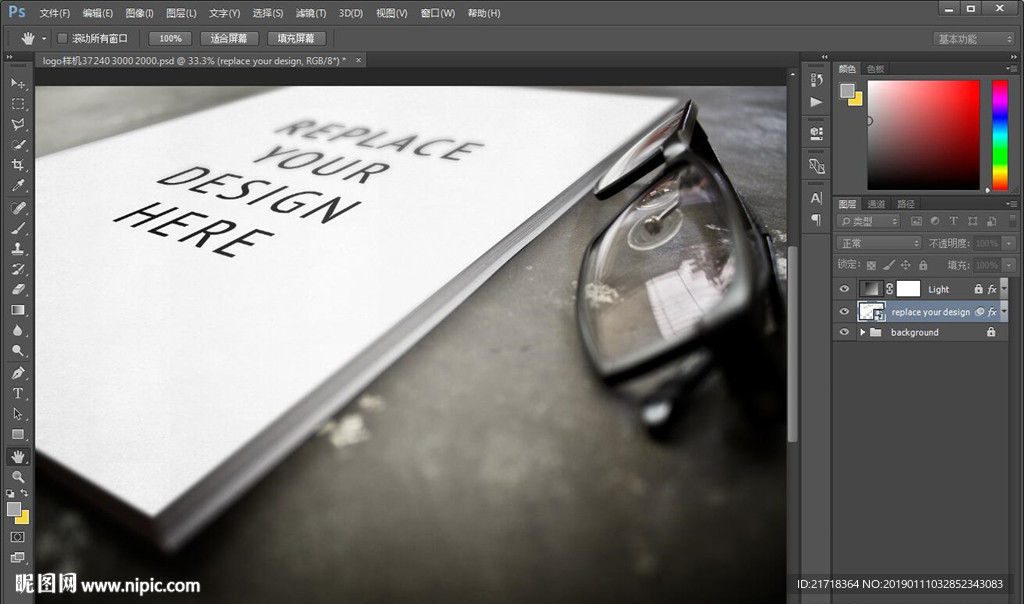Select the Crop tool
This screenshot has width=1024, height=604.
coord(18,165)
